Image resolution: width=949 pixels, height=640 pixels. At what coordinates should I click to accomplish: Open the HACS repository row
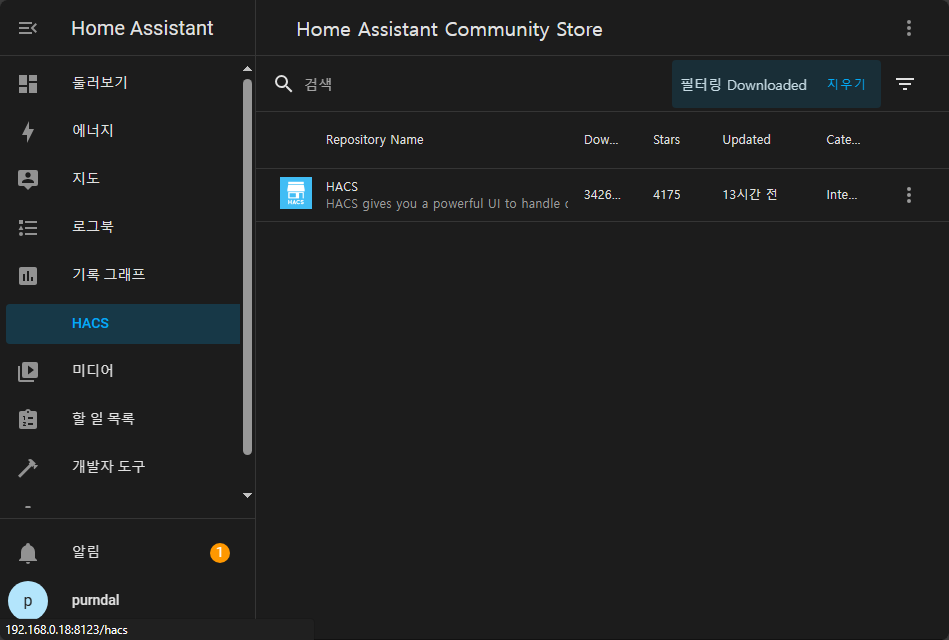602,195
